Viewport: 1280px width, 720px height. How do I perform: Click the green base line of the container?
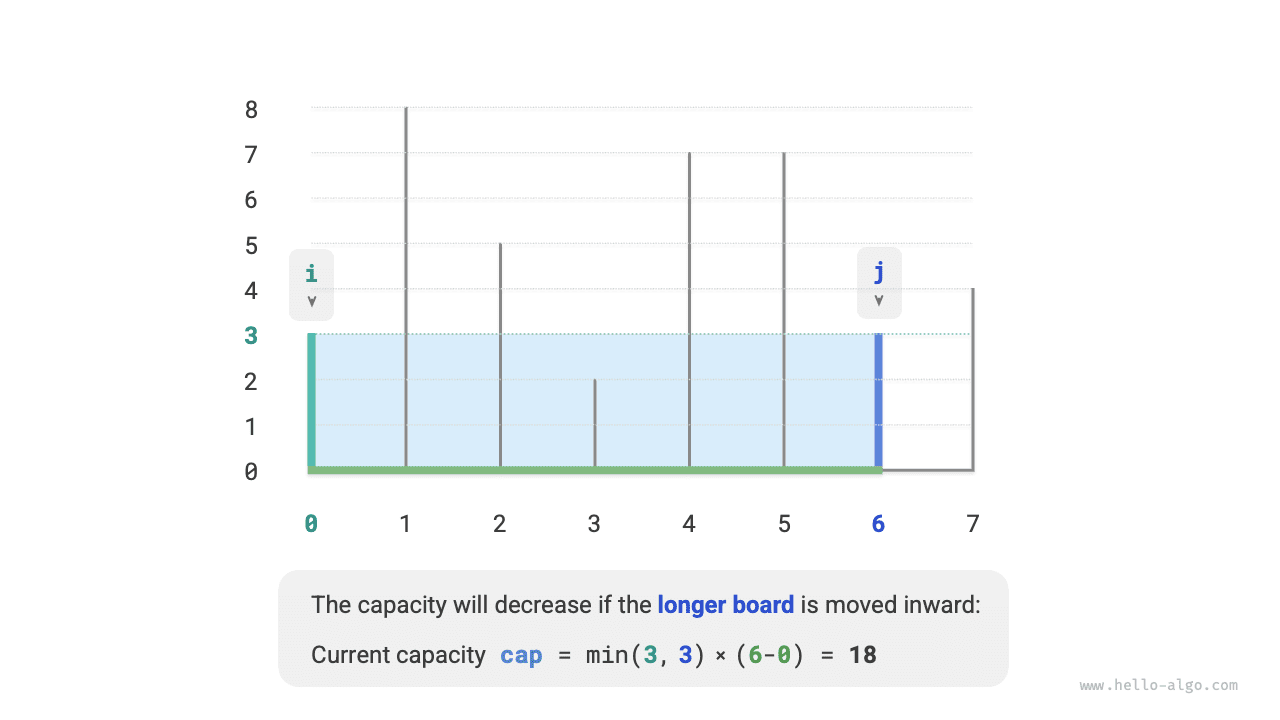595,469
